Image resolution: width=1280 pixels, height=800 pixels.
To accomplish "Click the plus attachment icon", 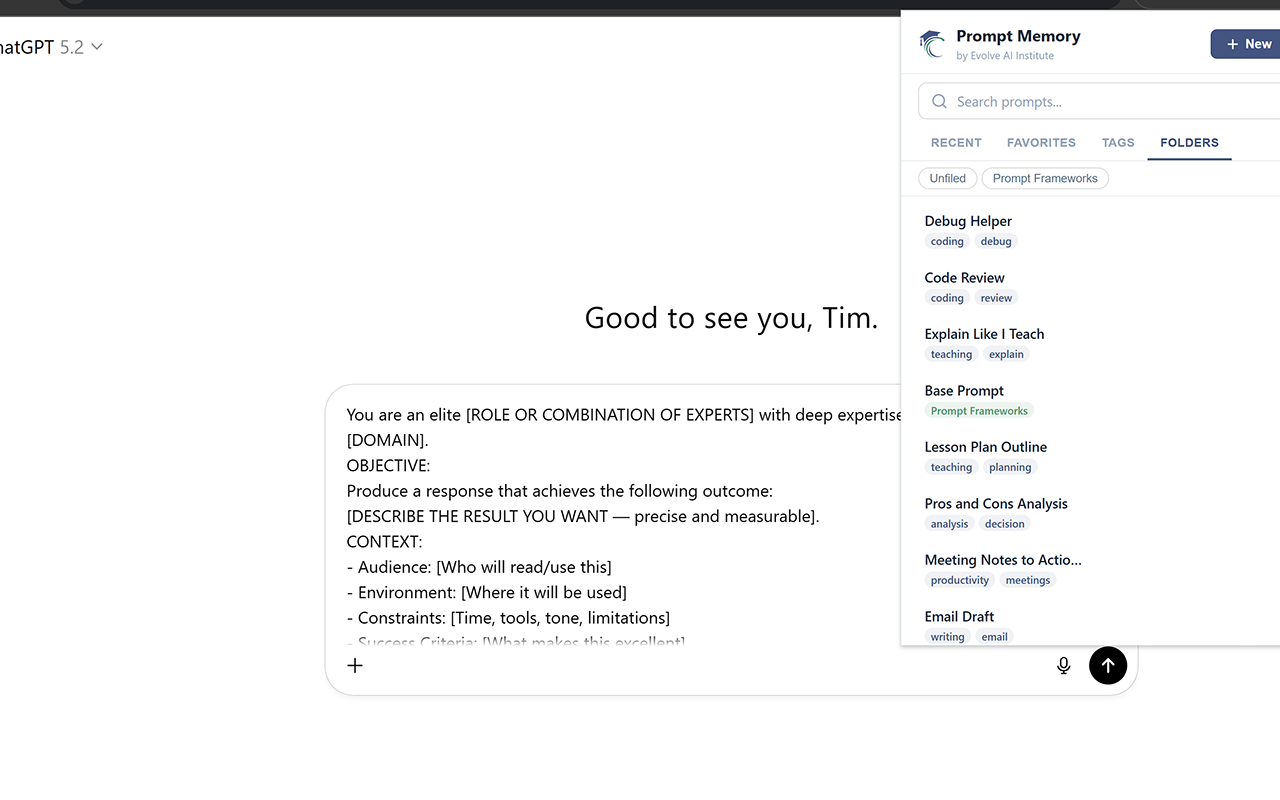I will [355, 666].
